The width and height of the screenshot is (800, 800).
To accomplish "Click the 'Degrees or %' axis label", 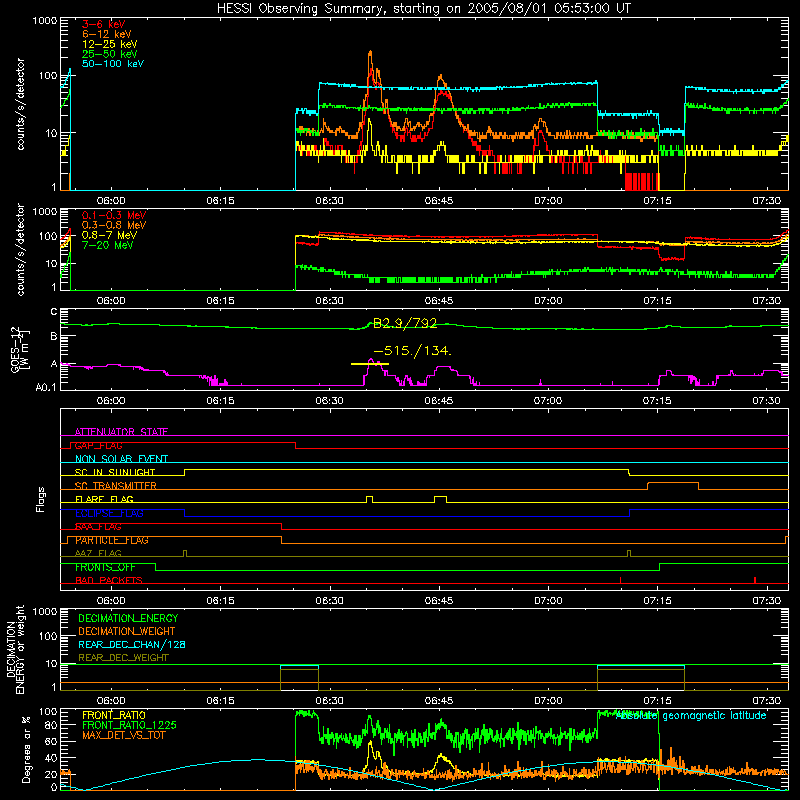I will click(26, 750).
